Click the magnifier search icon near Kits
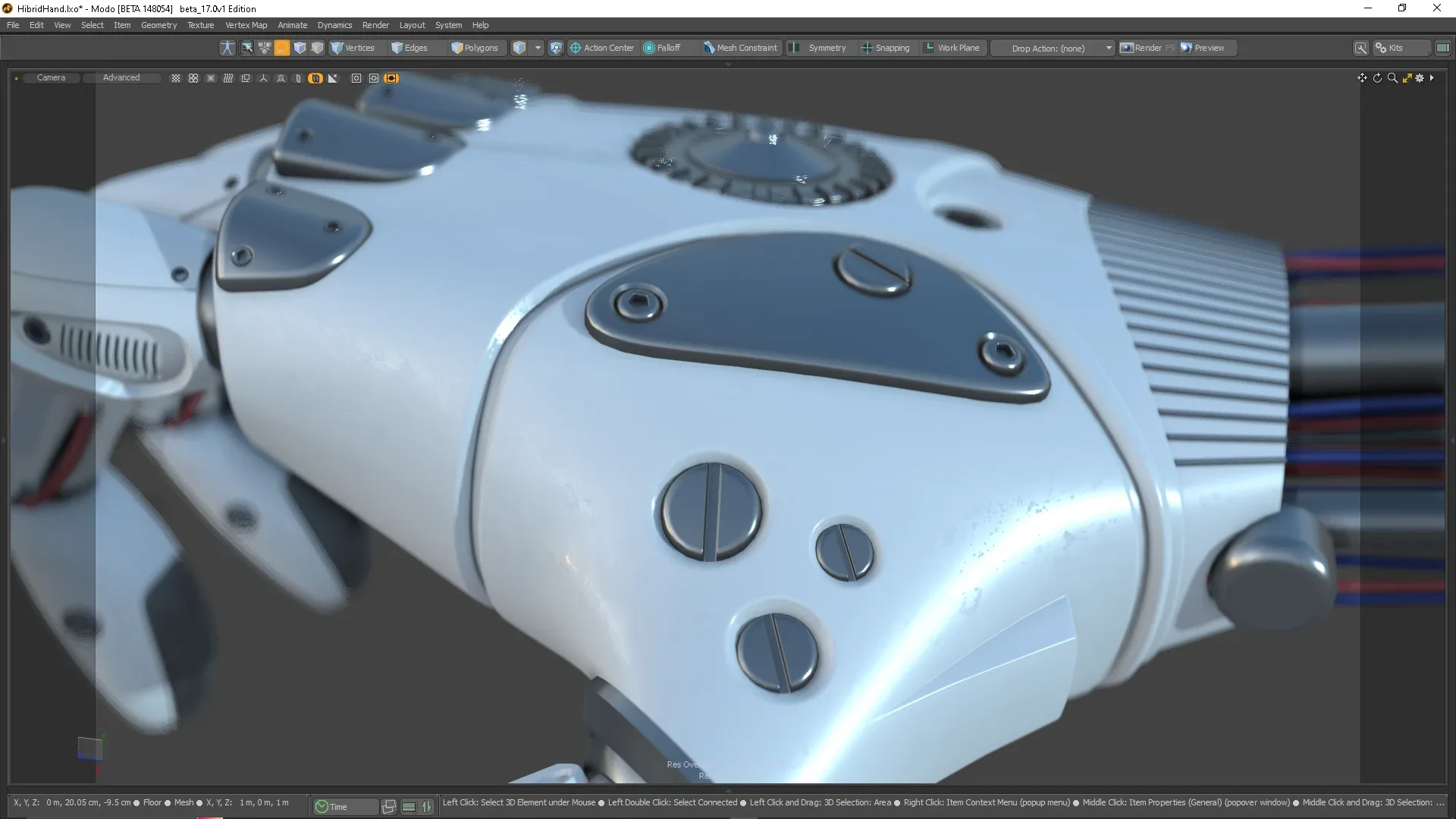 click(x=1360, y=49)
